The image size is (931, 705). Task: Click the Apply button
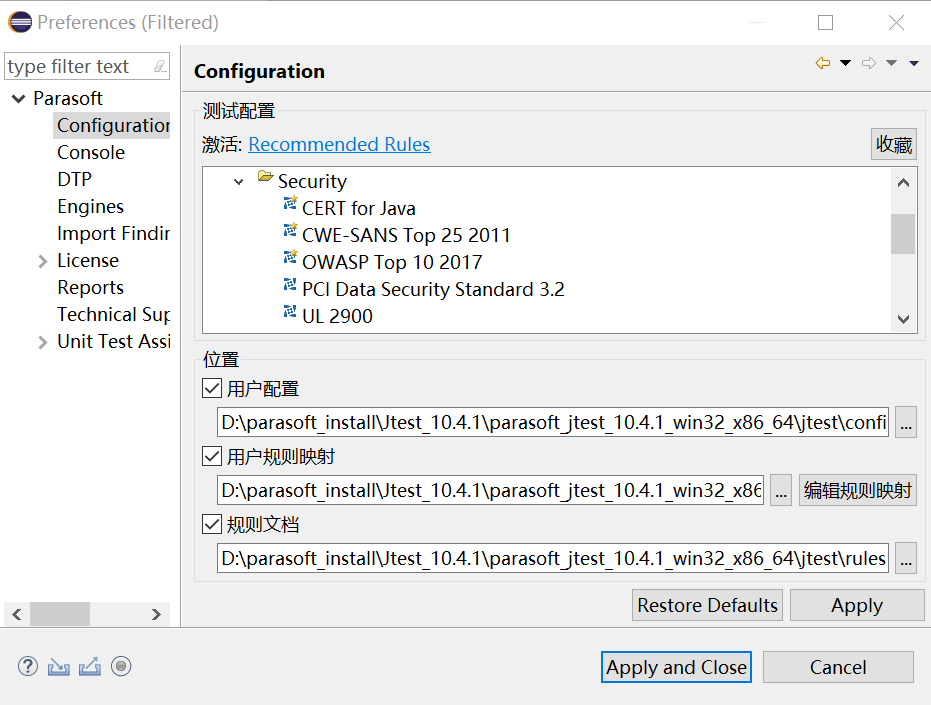tap(857, 605)
